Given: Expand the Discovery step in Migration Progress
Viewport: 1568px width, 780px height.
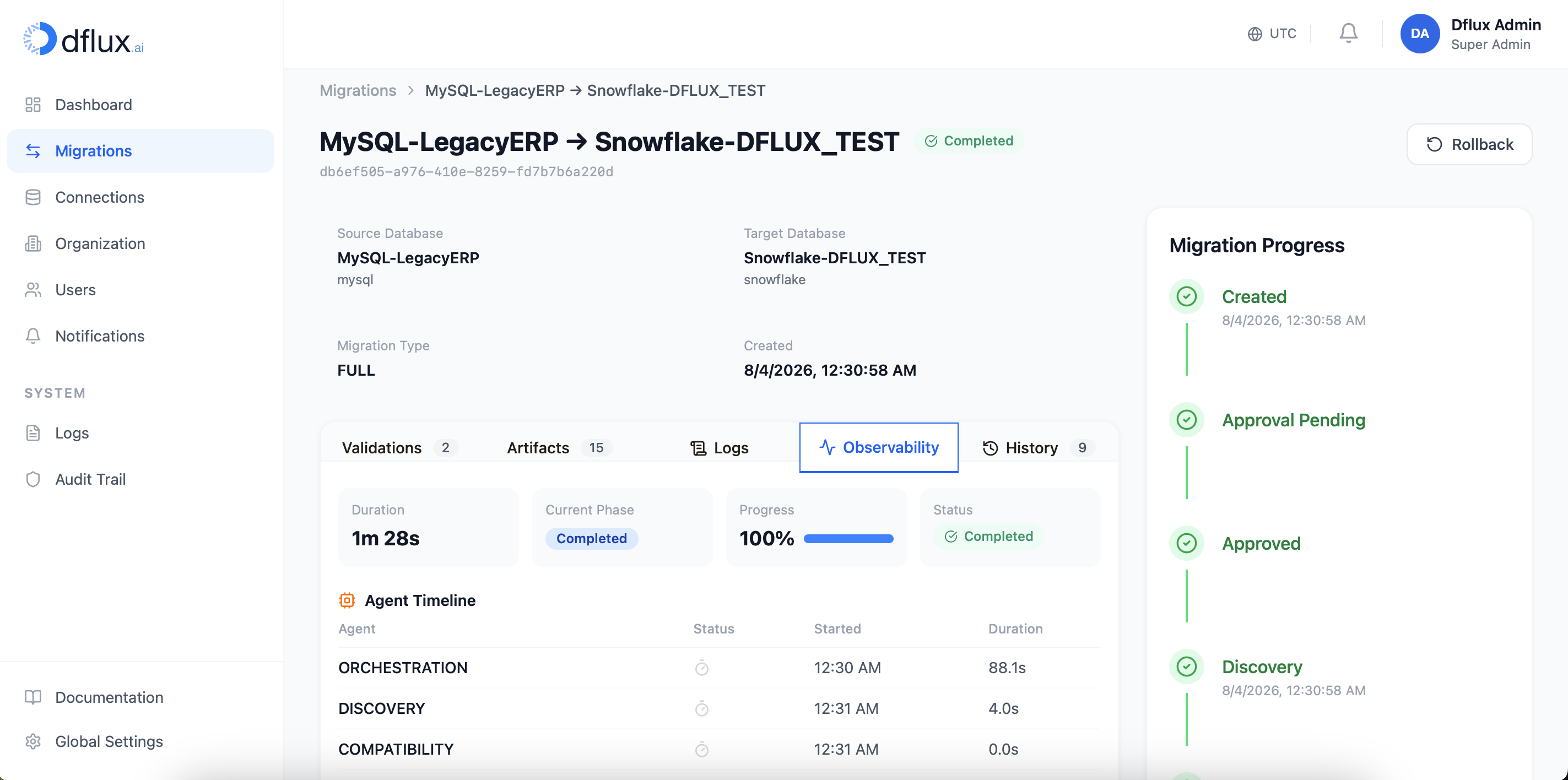Looking at the screenshot, I should pyautogui.click(x=1262, y=666).
